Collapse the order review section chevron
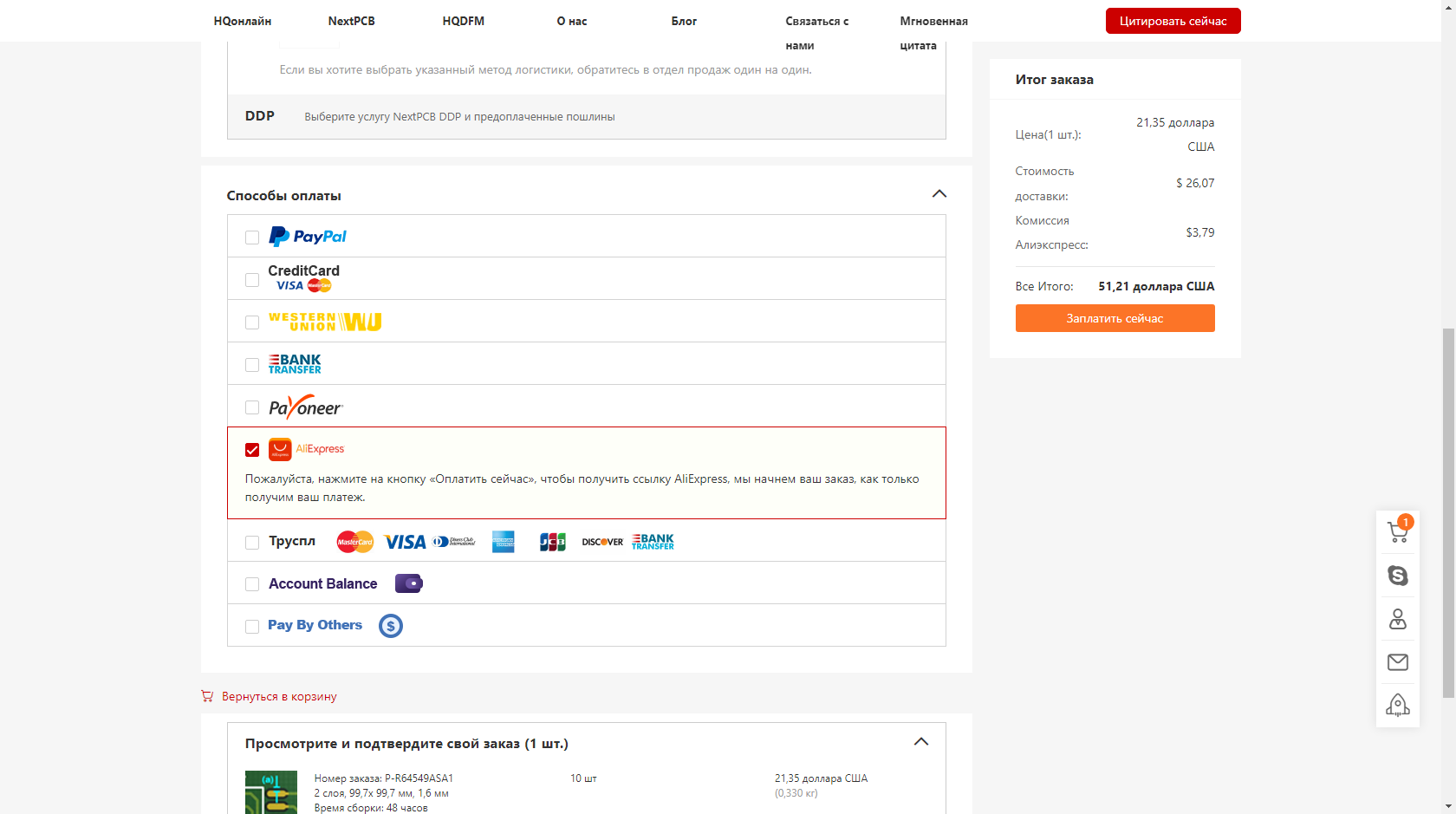The height and width of the screenshot is (814, 1456). click(921, 742)
